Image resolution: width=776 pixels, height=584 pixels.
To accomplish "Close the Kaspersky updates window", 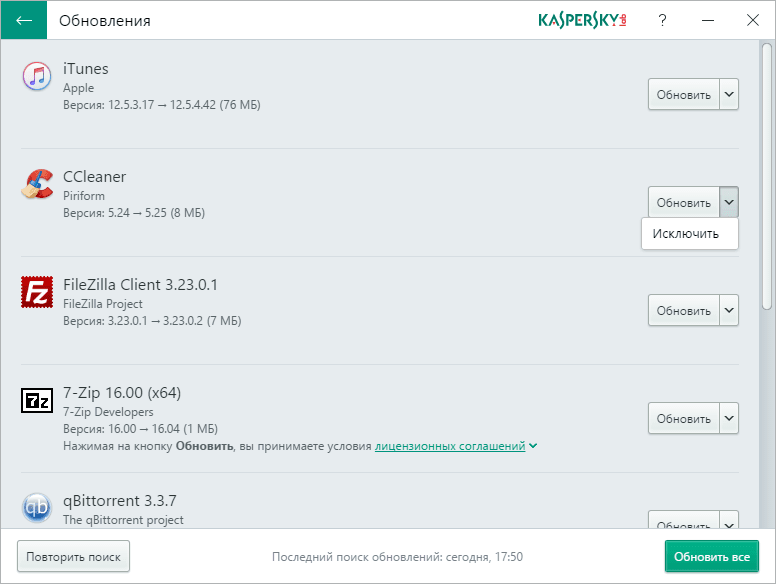I will pyautogui.click(x=753, y=20).
